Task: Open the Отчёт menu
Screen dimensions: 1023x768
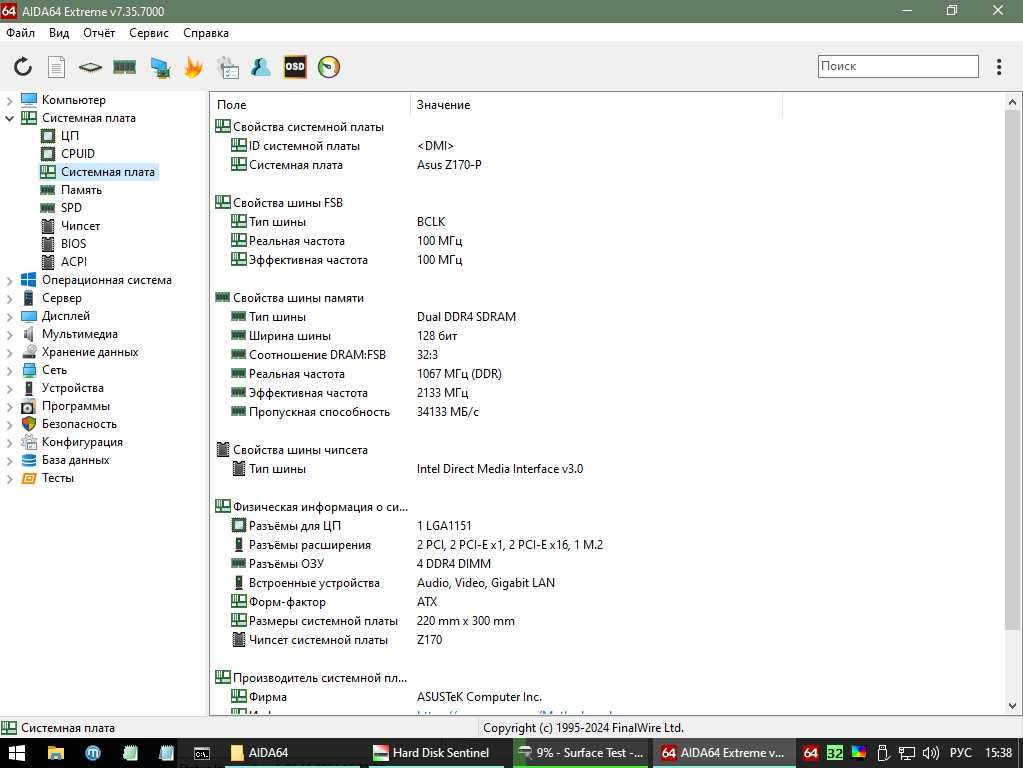Action: tap(99, 33)
